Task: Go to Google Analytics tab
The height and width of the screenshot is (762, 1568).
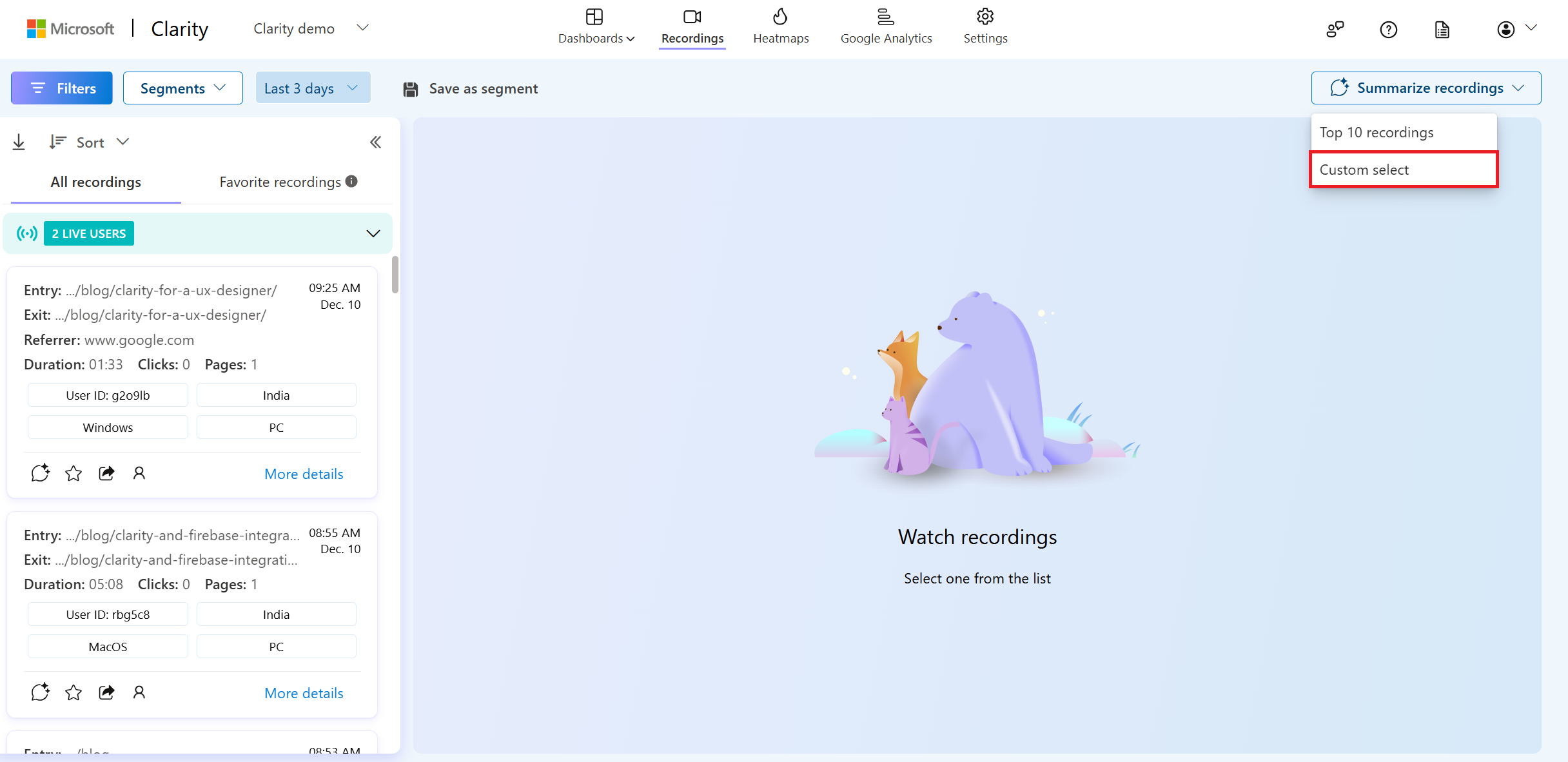Action: tap(886, 27)
